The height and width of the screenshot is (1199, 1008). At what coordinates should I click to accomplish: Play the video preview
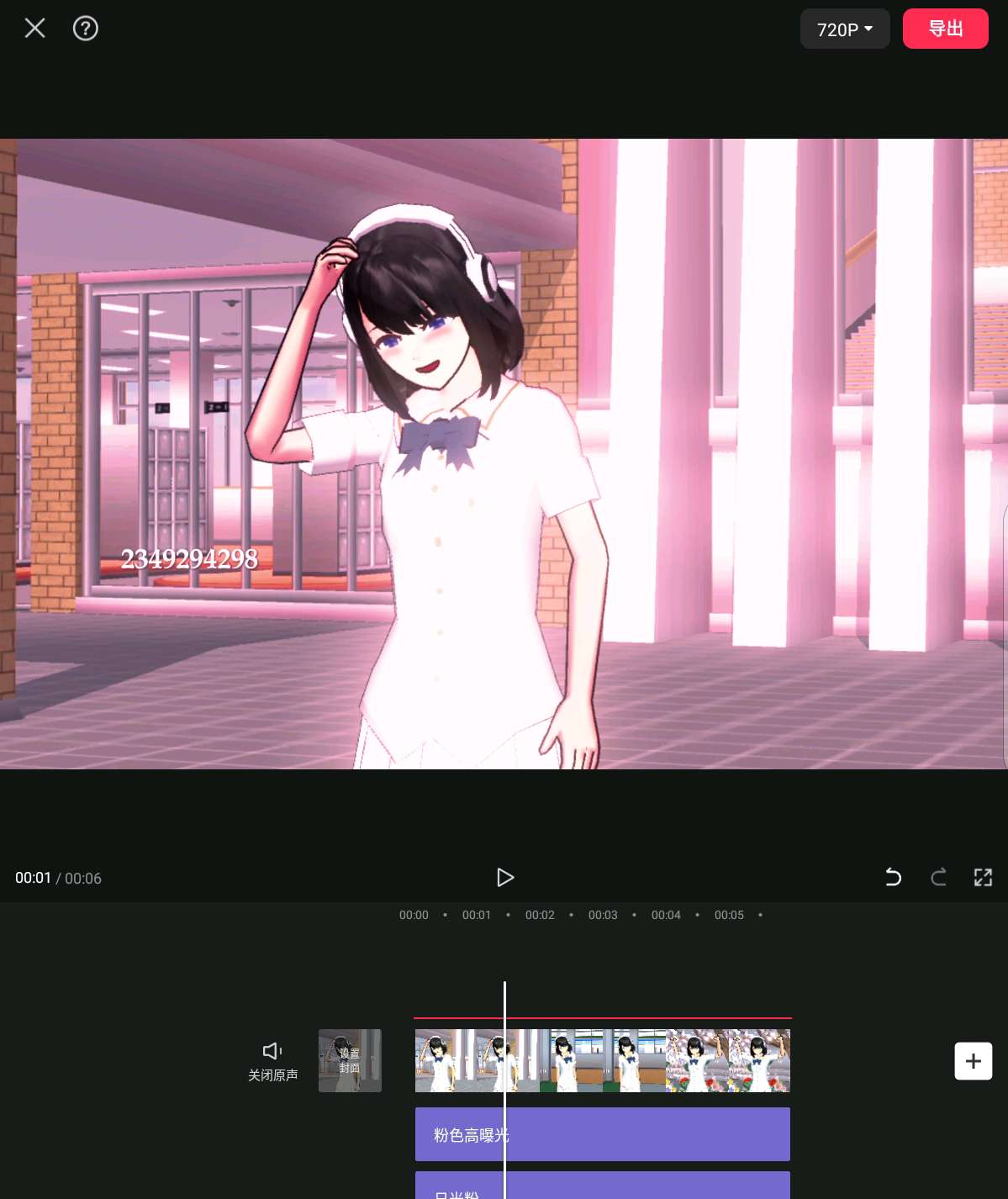[x=504, y=878]
